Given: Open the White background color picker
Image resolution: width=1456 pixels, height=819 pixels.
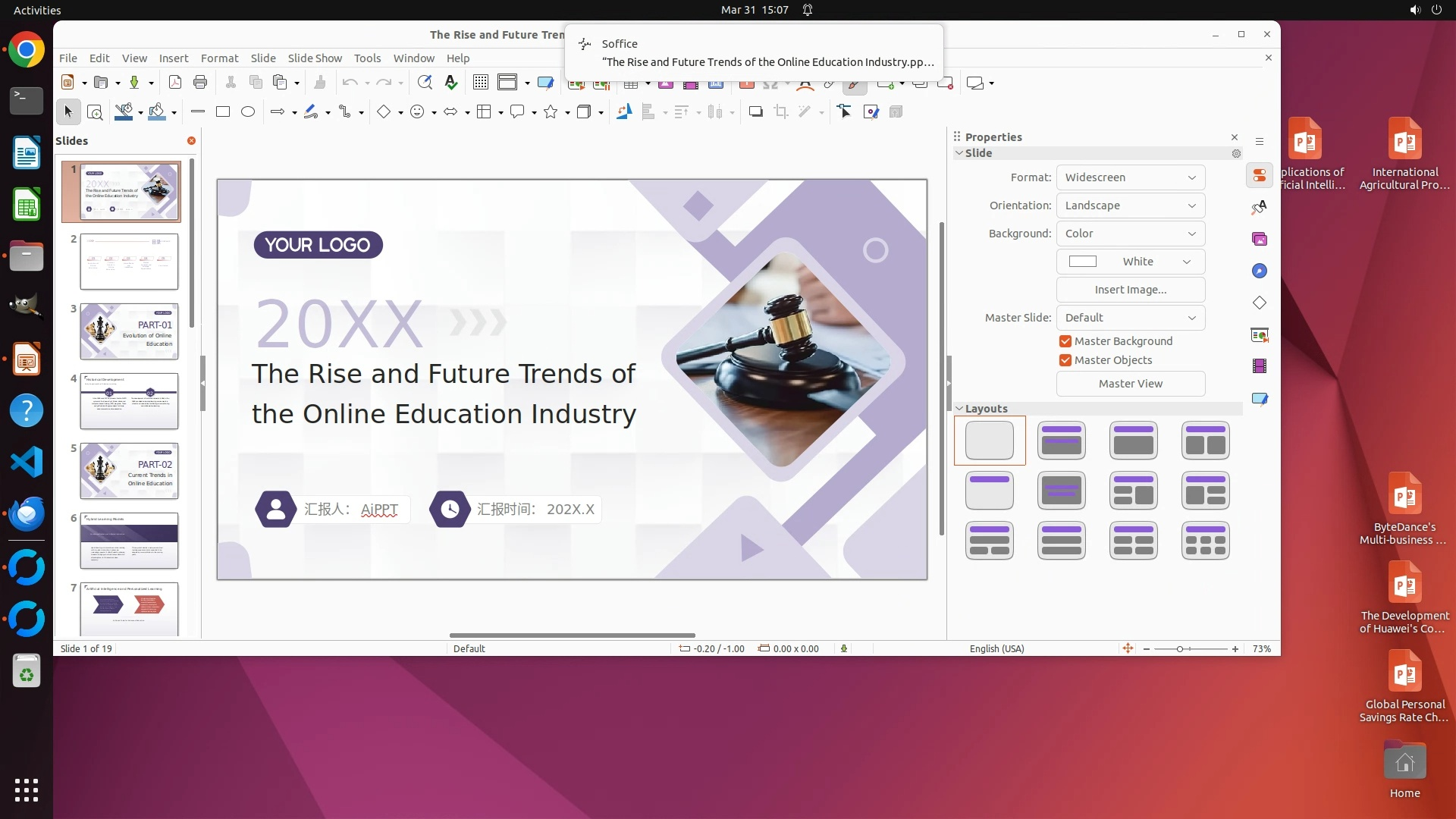Looking at the screenshot, I should coord(1130,262).
